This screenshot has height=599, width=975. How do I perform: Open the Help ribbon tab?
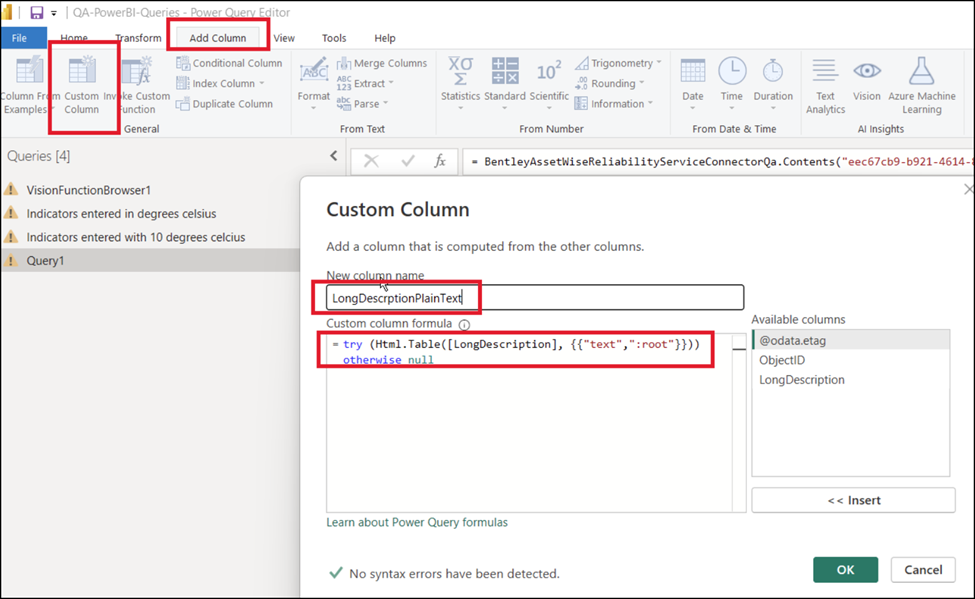385,38
